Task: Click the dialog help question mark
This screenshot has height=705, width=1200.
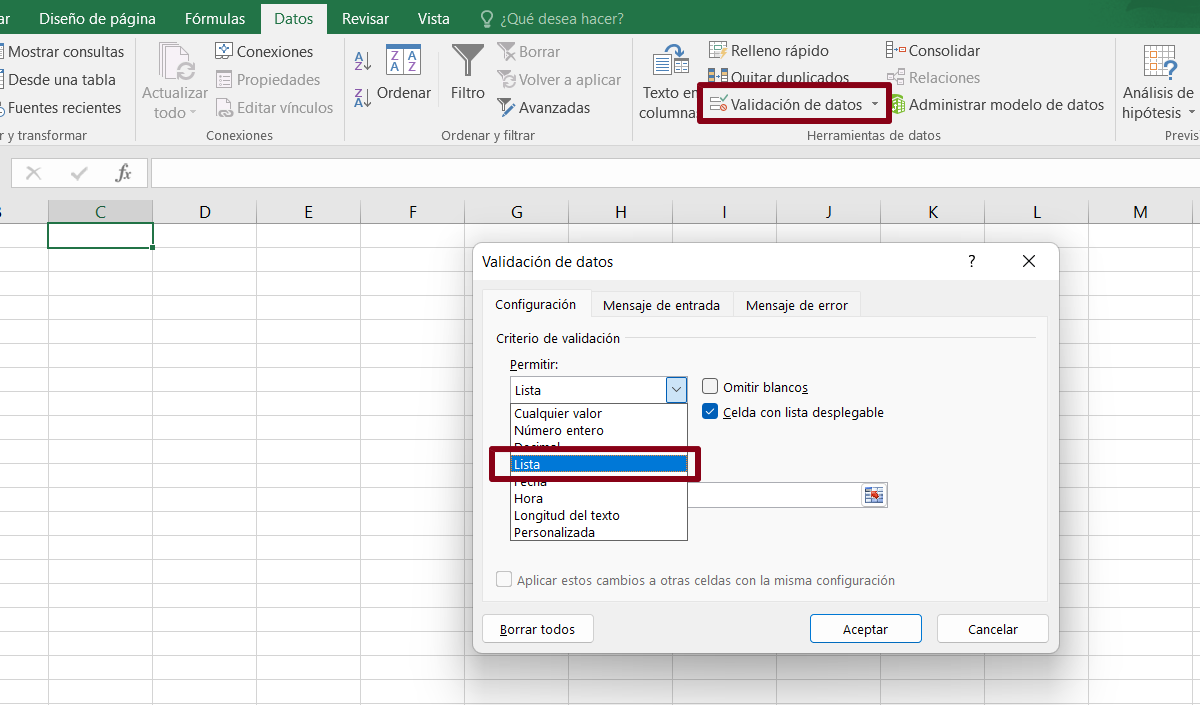Action: click(x=971, y=261)
